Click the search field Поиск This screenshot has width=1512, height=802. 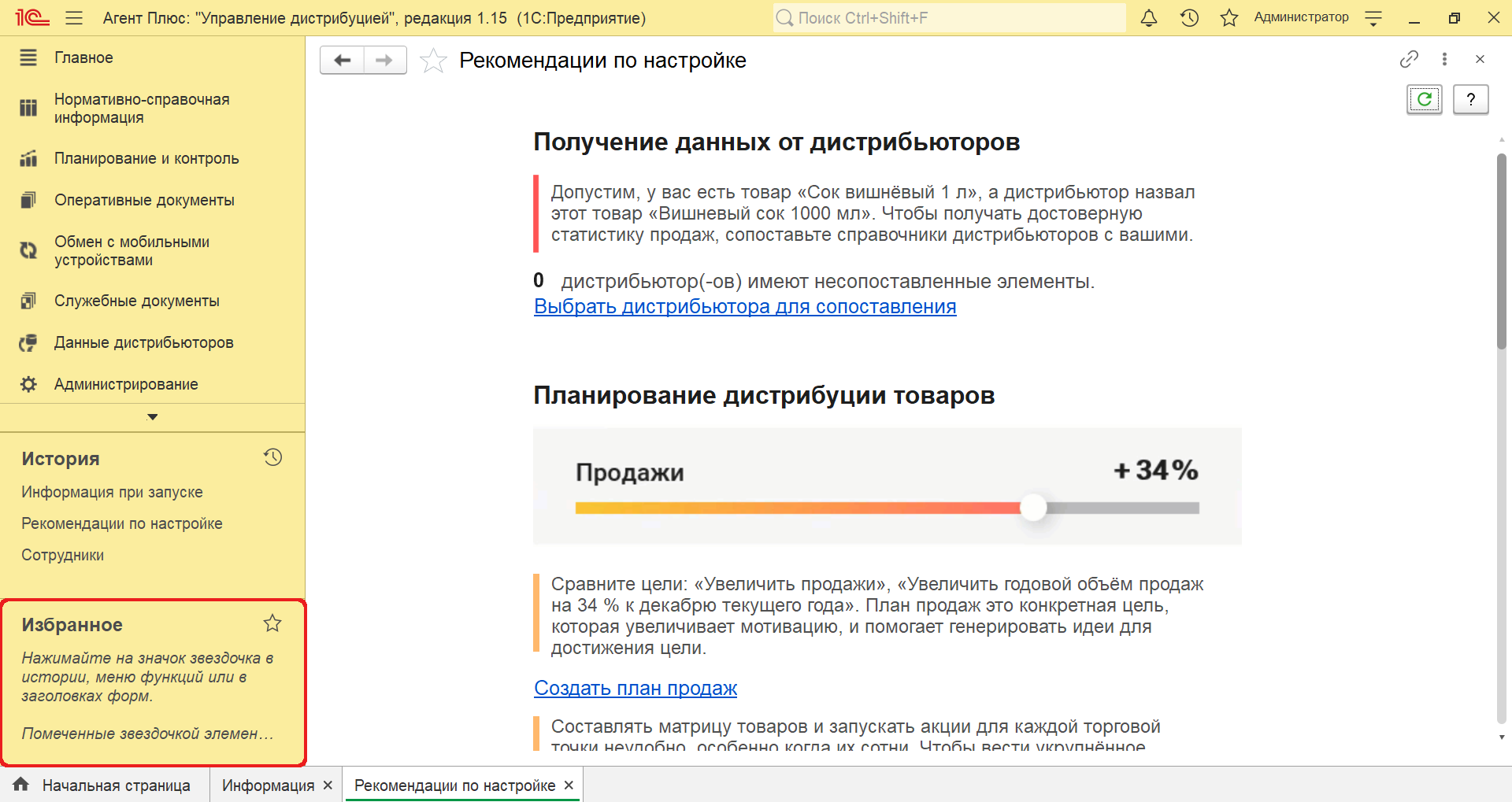tap(949, 18)
